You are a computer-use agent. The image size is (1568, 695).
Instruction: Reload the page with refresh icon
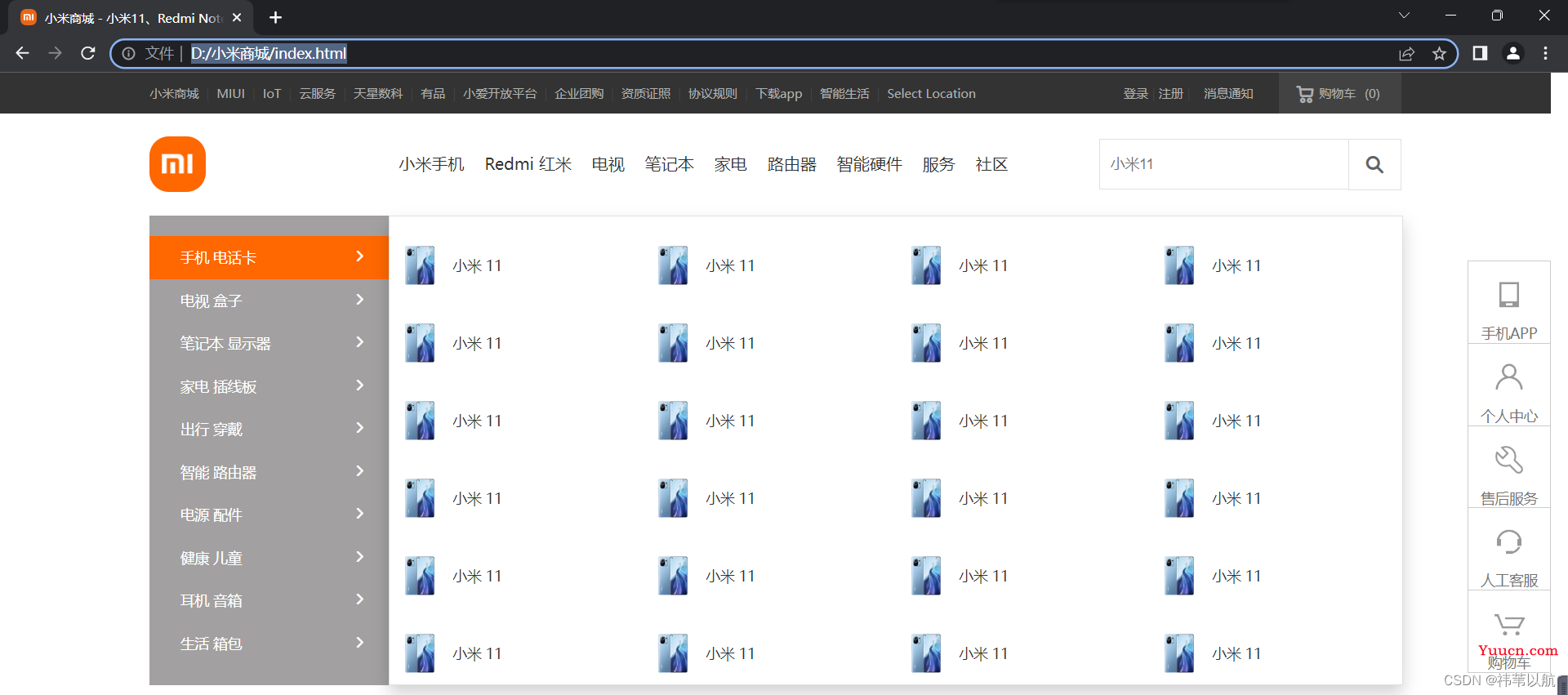(x=88, y=53)
